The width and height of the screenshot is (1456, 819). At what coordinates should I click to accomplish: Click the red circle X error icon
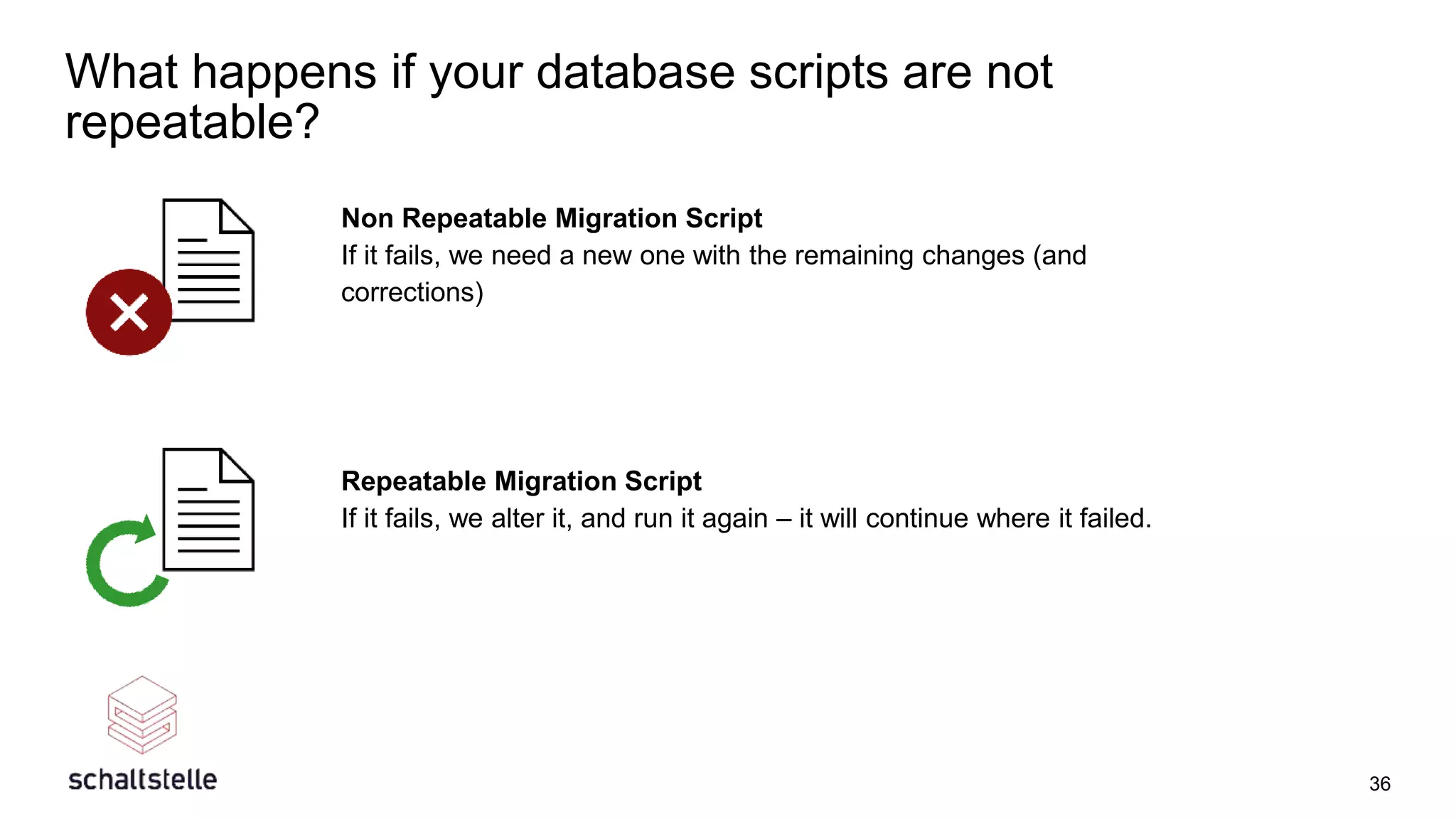point(129,312)
